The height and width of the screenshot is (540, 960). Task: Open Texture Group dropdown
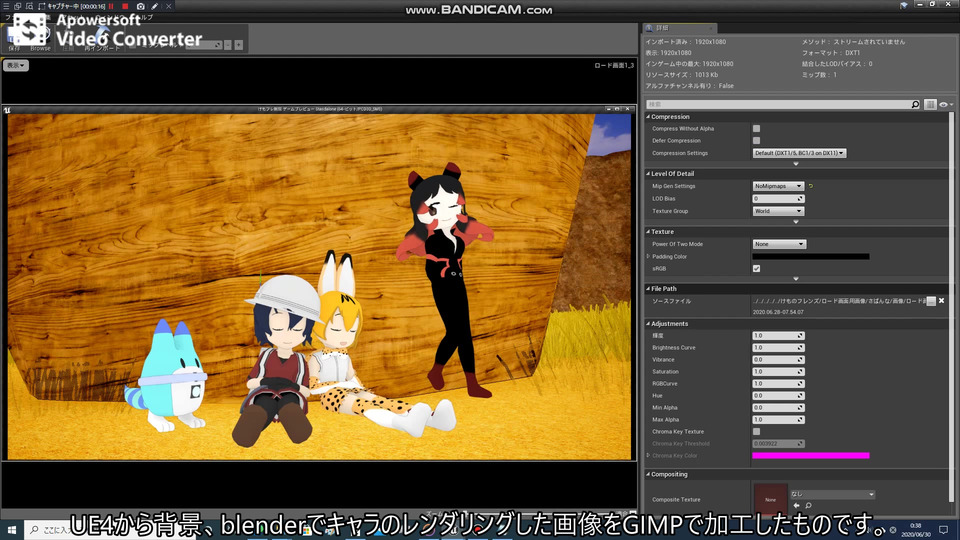click(x=778, y=211)
